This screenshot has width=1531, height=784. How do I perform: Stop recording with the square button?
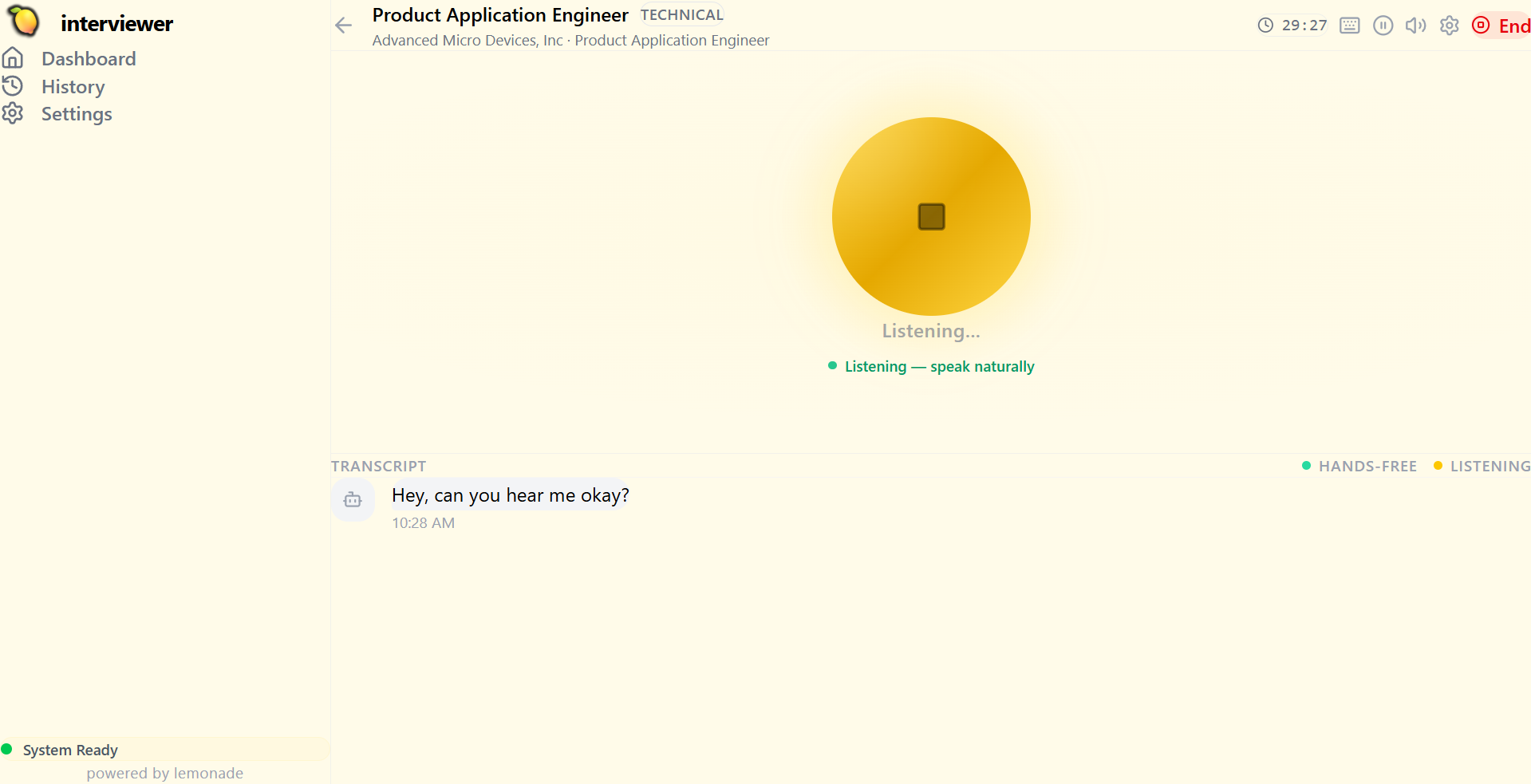(931, 216)
